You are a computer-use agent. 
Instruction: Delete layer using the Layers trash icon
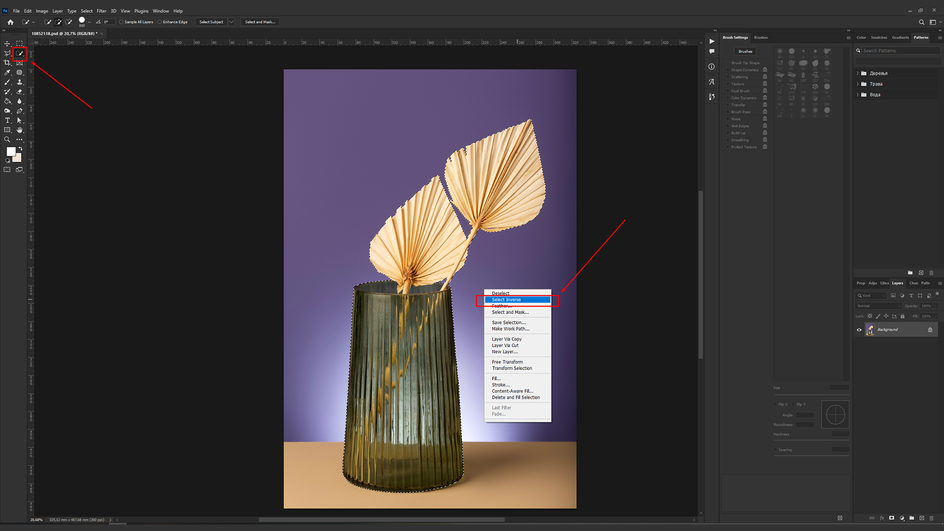(931, 518)
